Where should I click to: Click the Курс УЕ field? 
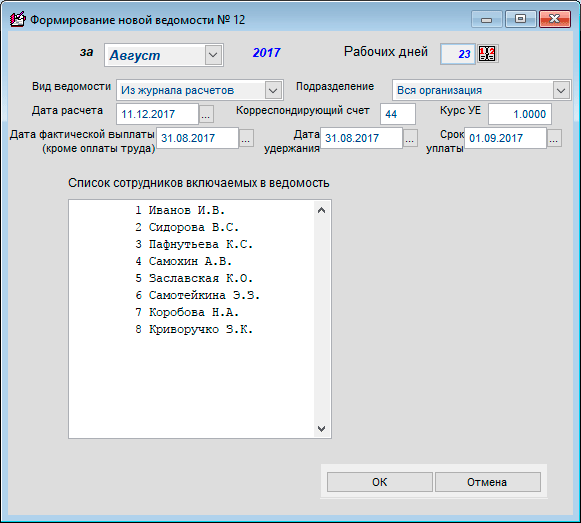519,114
